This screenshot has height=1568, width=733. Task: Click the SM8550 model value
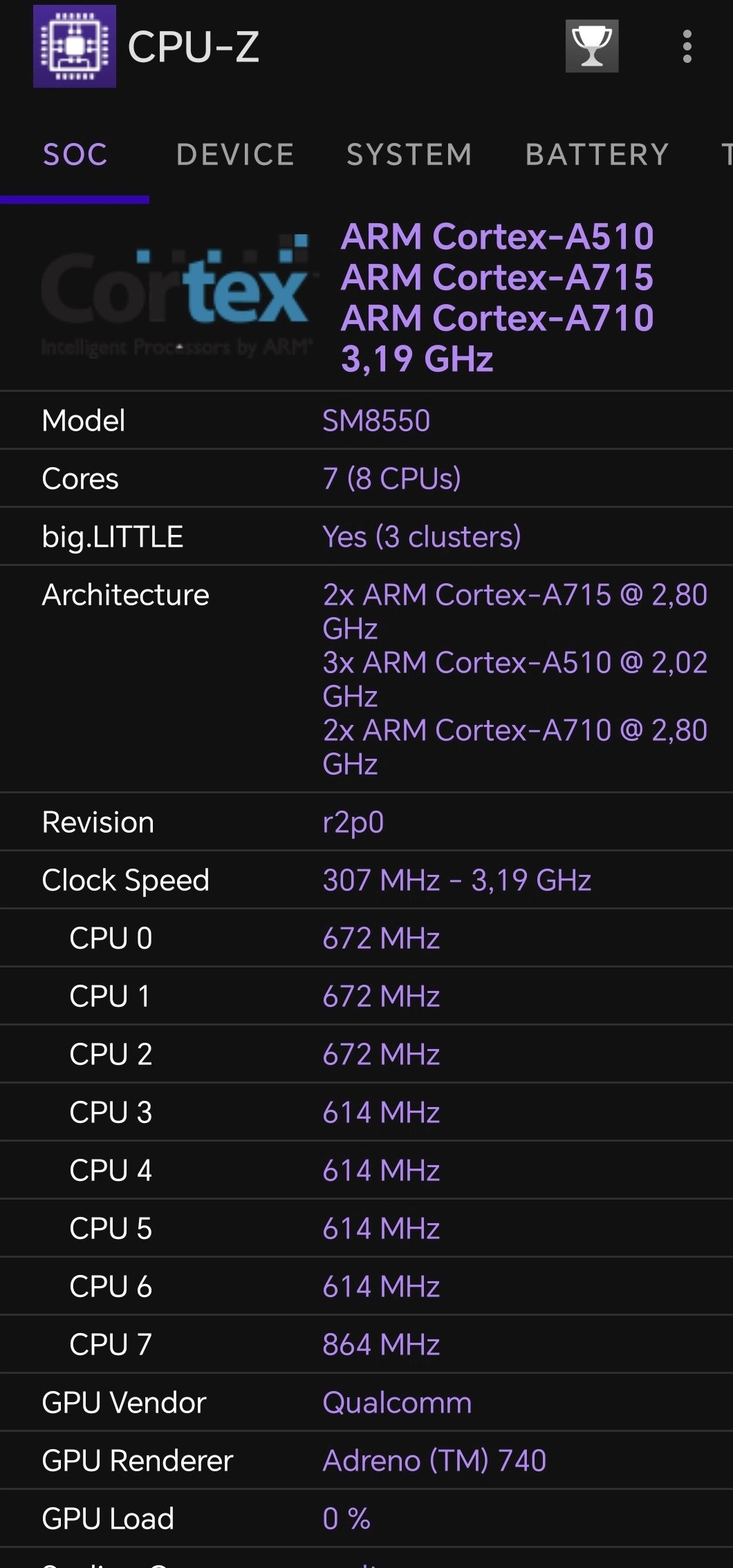tap(377, 420)
